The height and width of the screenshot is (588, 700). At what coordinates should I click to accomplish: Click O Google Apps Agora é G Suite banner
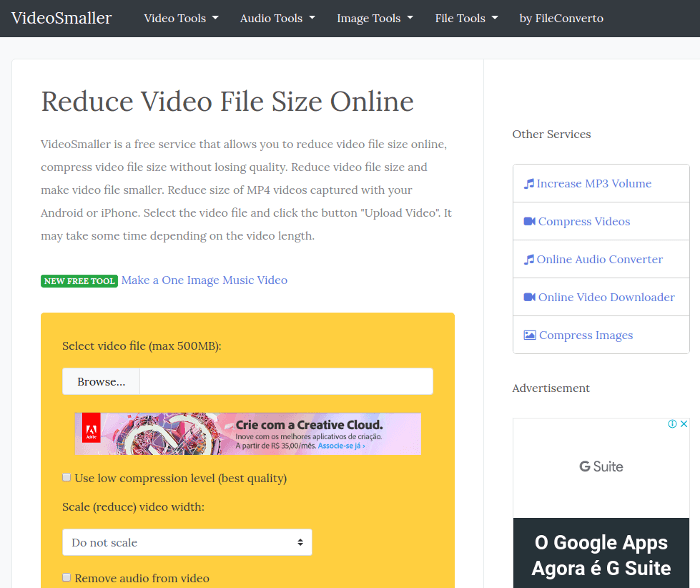(x=601, y=555)
